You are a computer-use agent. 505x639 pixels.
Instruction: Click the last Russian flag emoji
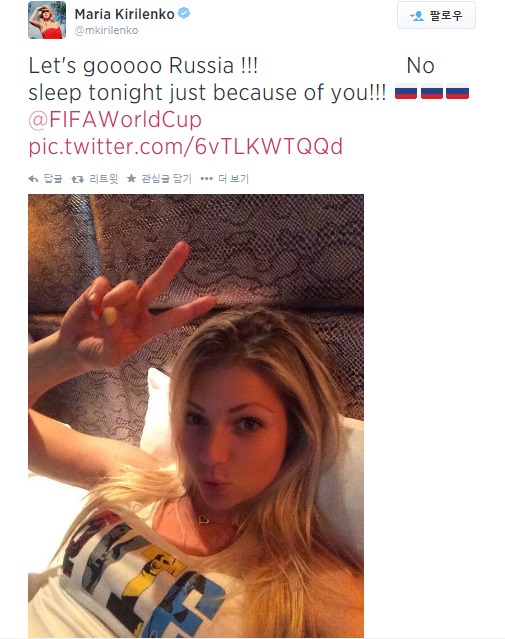coord(457,92)
